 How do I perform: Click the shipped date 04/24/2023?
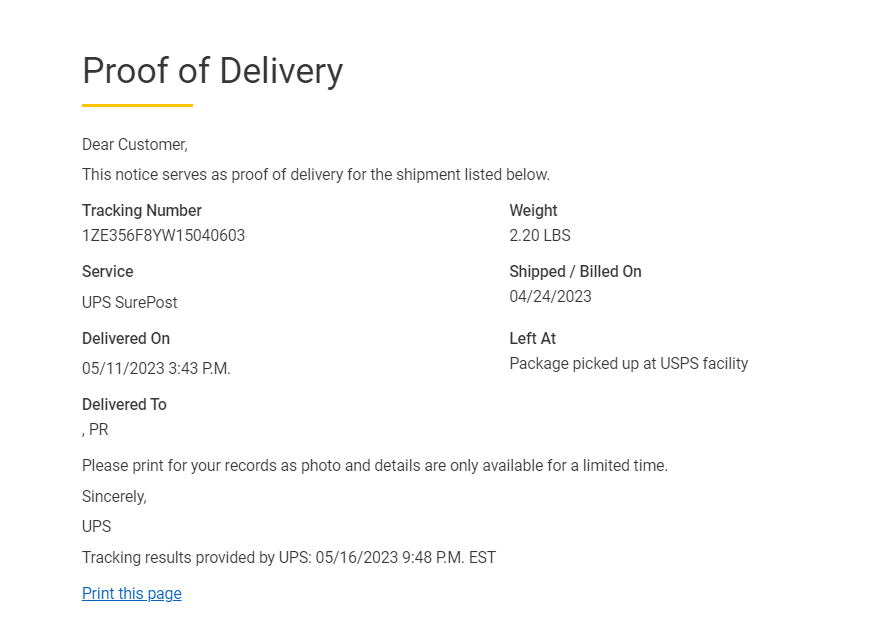[550, 297]
